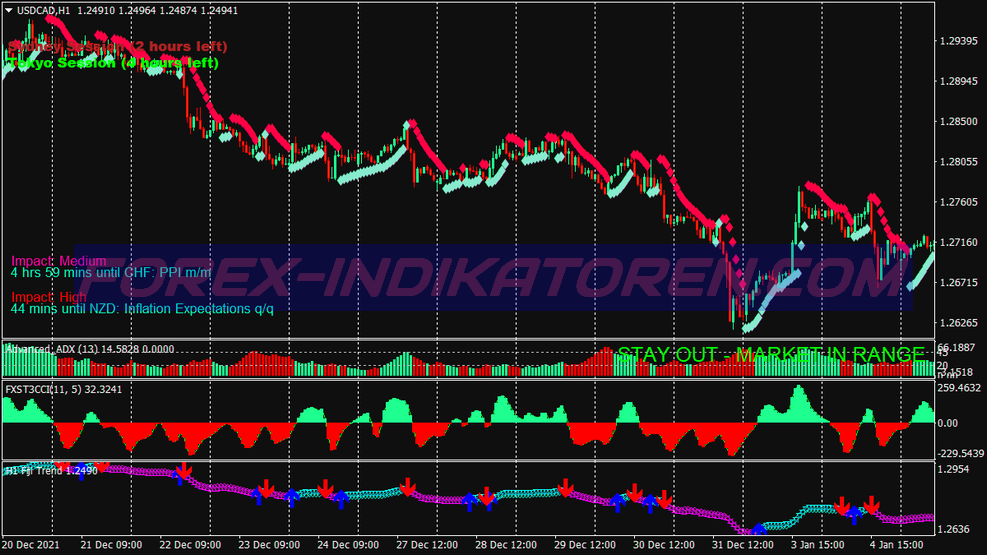Click the 259.4632 value on the CCI scale
The width and height of the screenshot is (987, 555).
point(959,388)
